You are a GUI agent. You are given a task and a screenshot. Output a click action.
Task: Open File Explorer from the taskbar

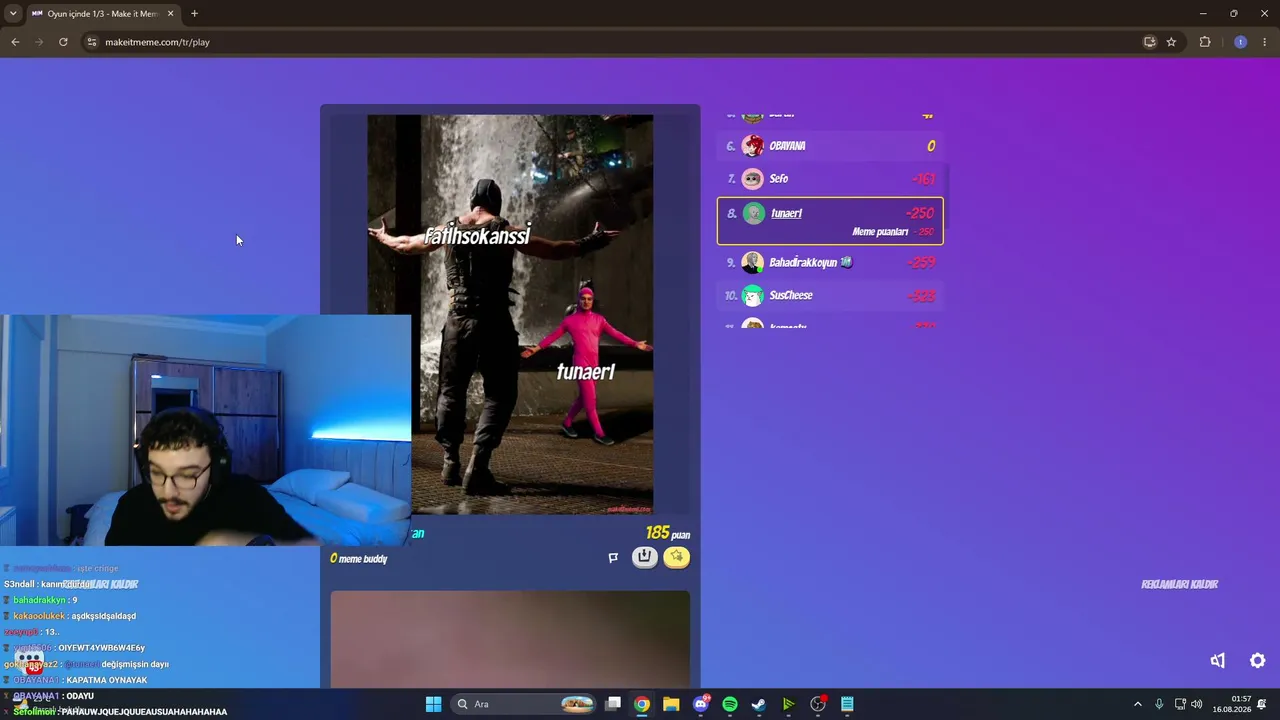click(x=671, y=704)
